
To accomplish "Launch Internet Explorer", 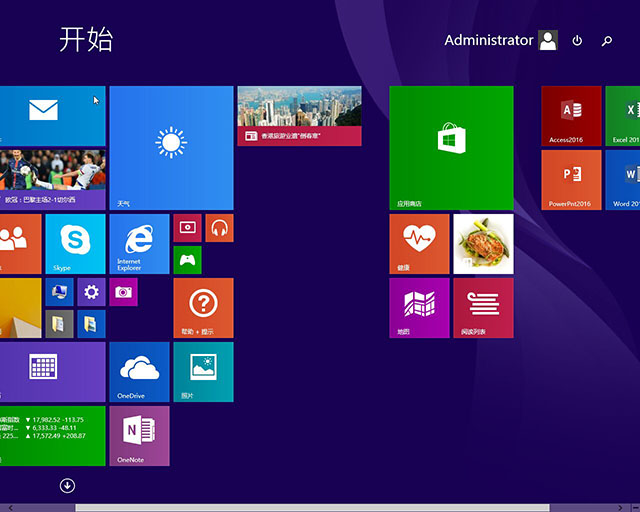I will (139, 244).
